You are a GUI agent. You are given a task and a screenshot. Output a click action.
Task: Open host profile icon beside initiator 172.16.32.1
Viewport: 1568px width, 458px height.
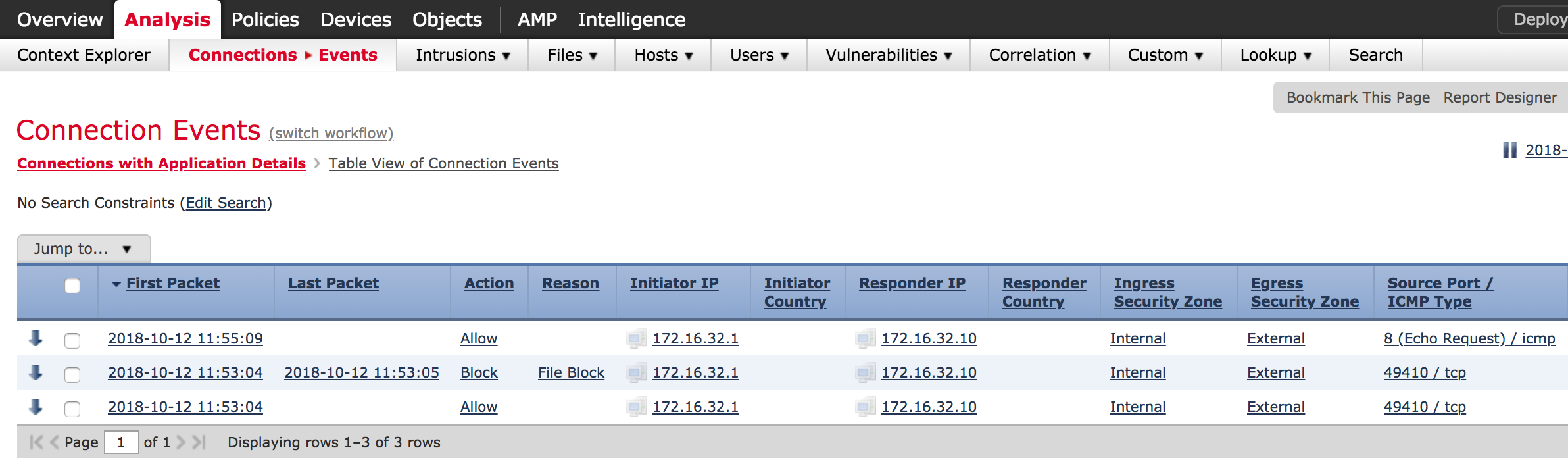coord(635,339)
